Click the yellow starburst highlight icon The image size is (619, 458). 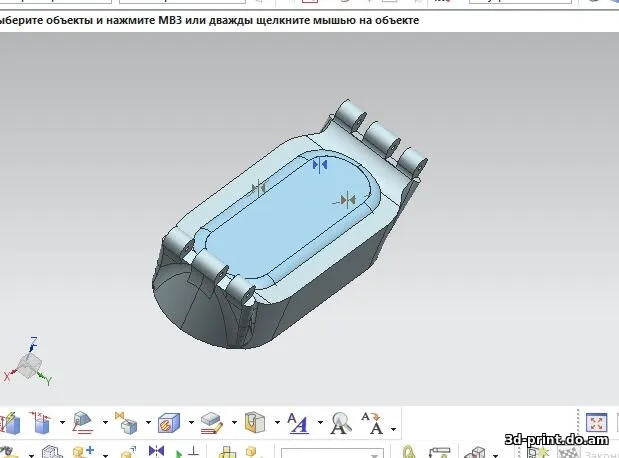[x=538, y=452]
